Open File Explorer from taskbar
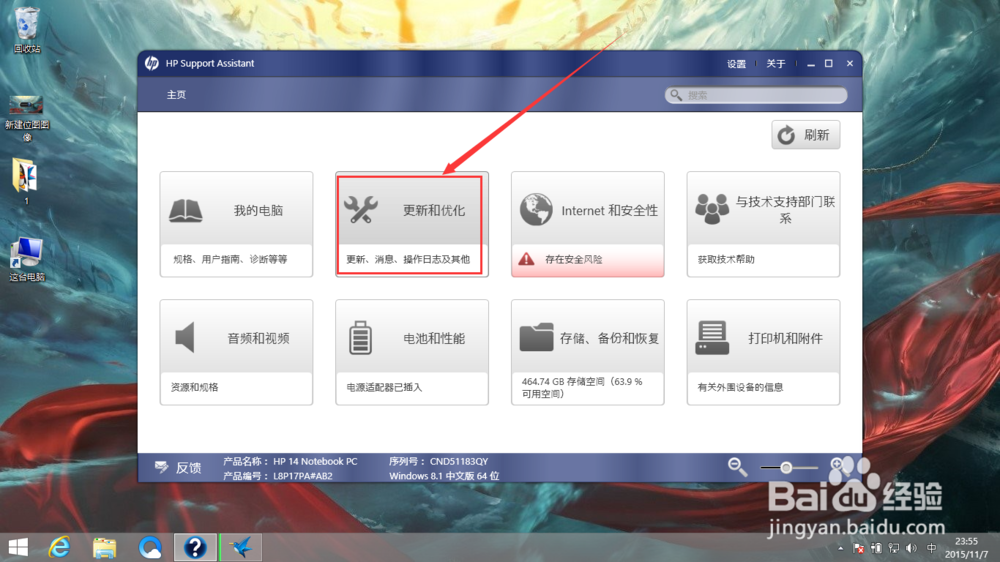This screenshot has height=562, width=1000. pos(105,547)
